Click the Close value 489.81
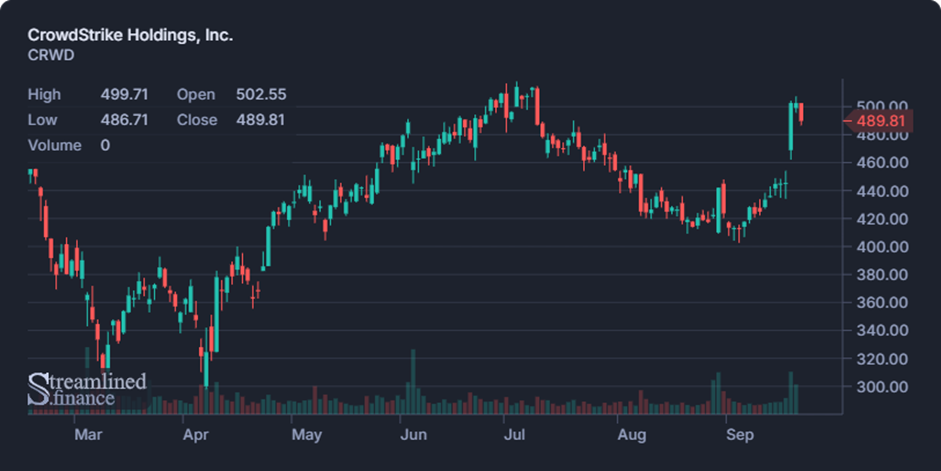Image resolution: width=941 pixels, height=471 pixels. pos(260,120)
